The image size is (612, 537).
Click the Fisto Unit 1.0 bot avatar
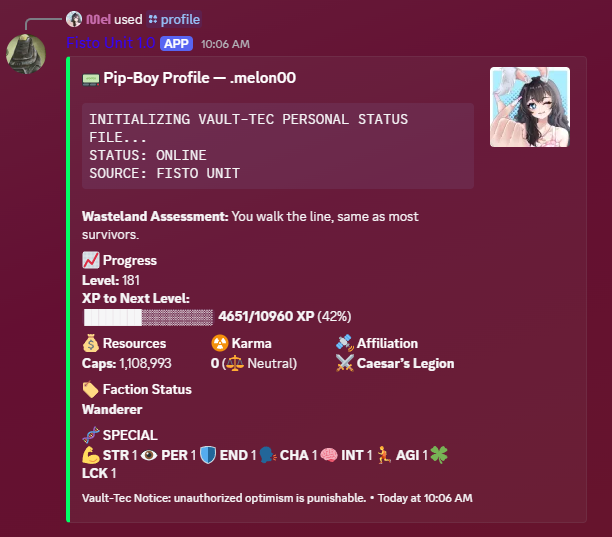[x=26, y=54]
